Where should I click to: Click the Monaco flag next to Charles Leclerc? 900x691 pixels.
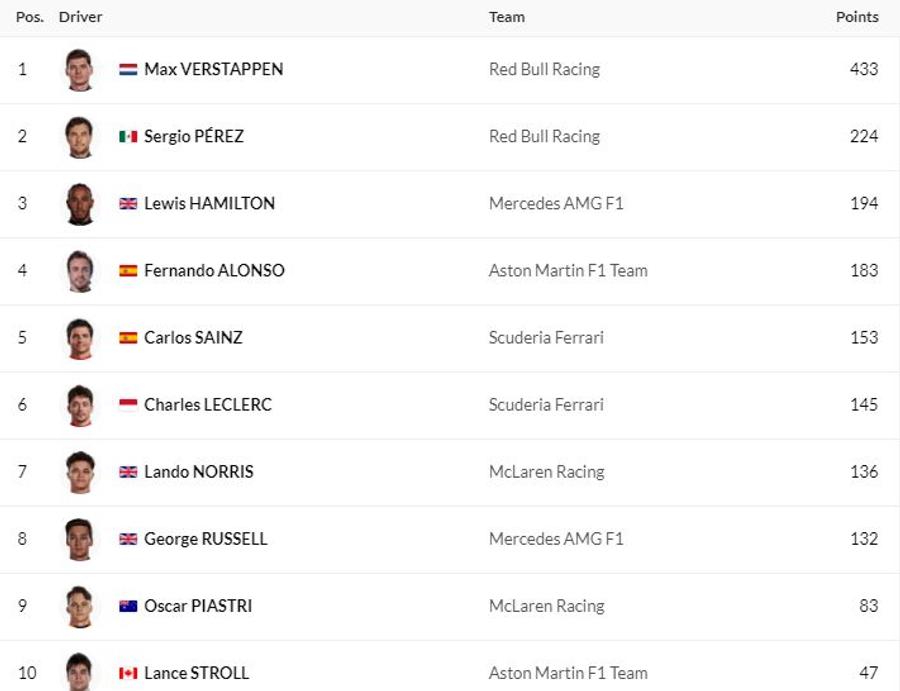tap(128, 405)
